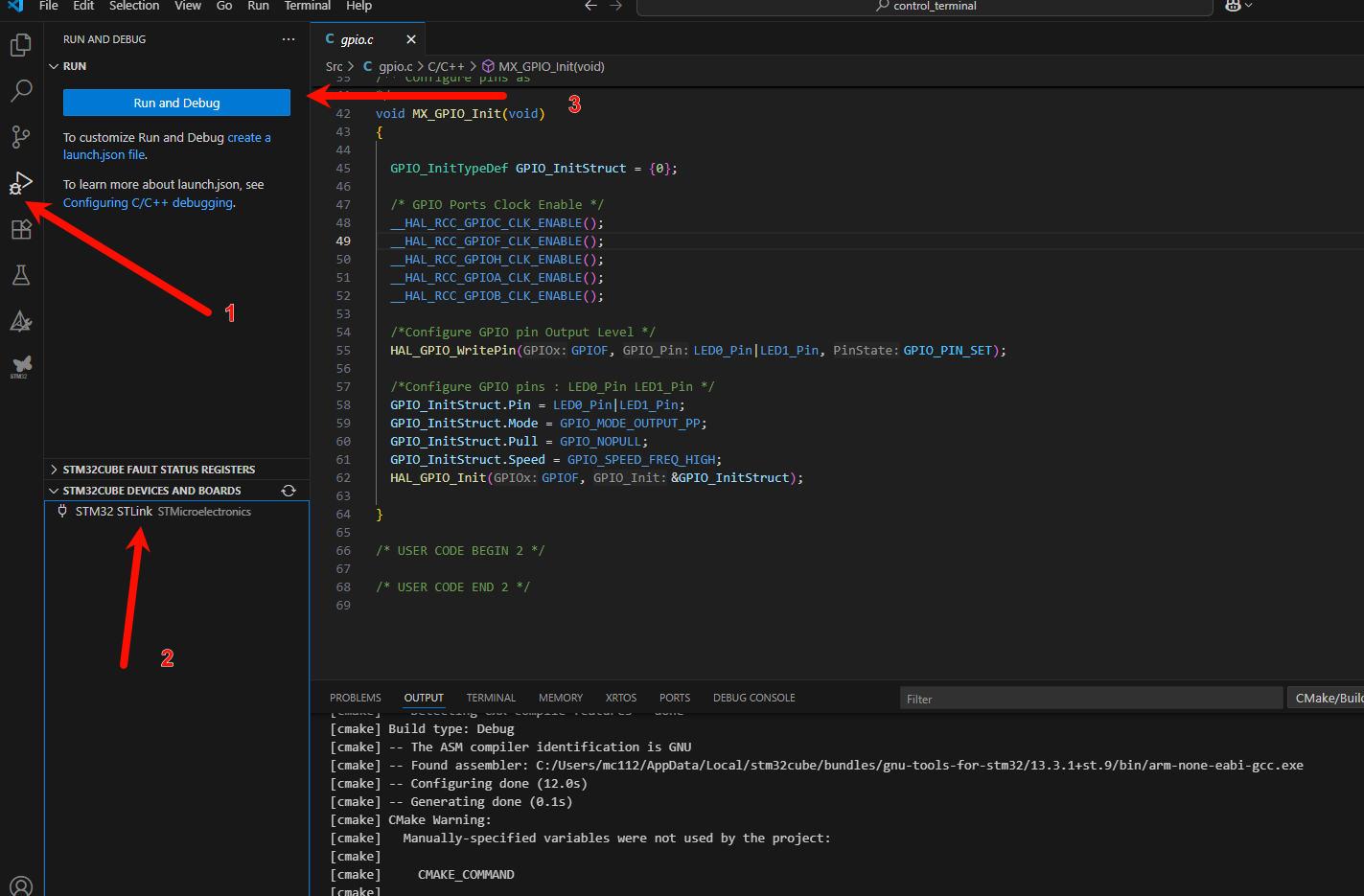Click the void MX_GPIO_Init(void) declaration

[460, 114]
